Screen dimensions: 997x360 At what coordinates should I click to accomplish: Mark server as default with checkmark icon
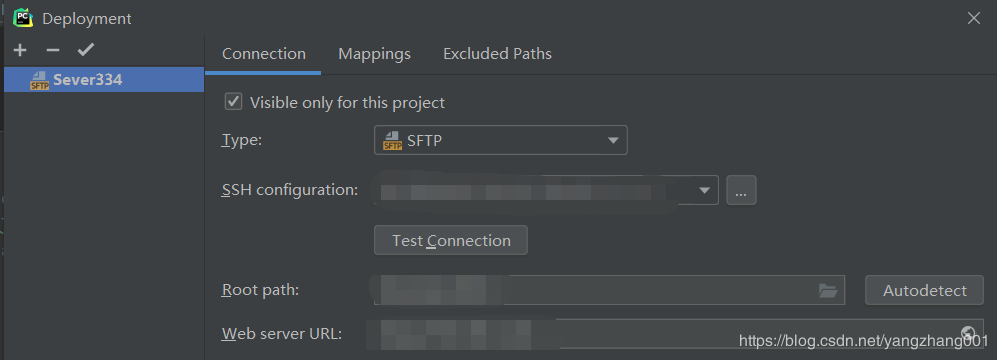(85, 50)
